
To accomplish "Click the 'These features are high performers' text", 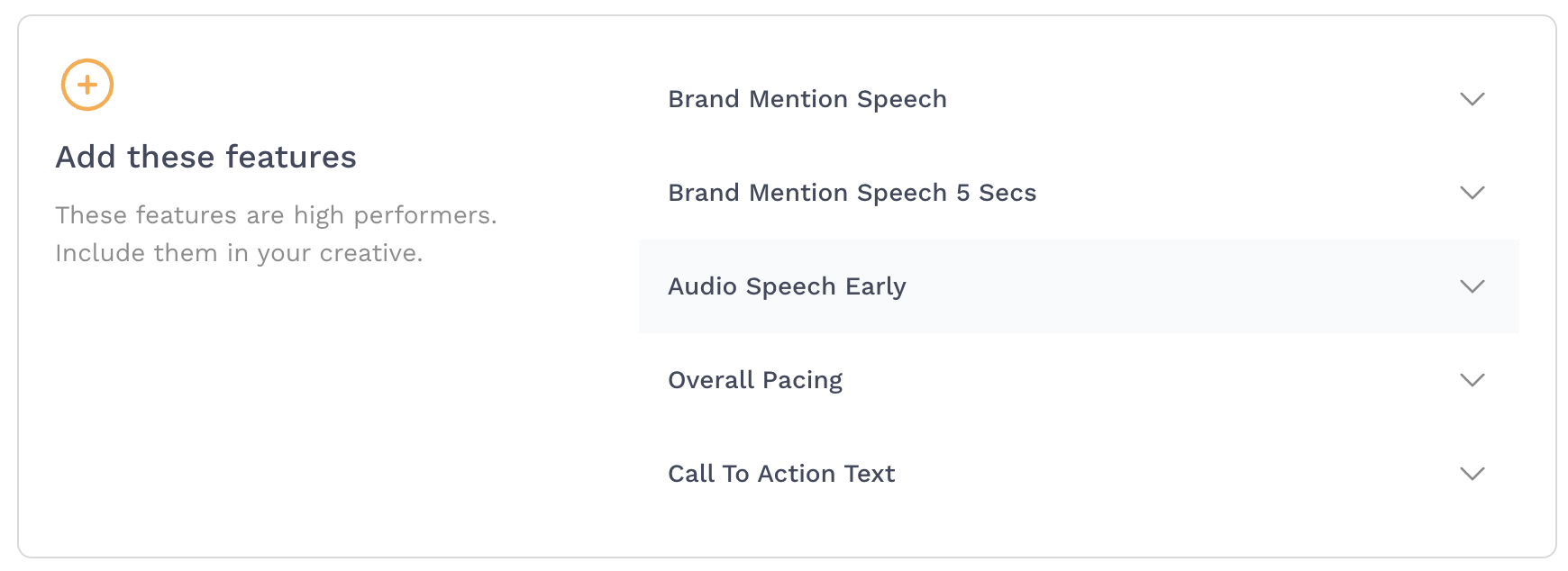I will (x=276, y=215).
